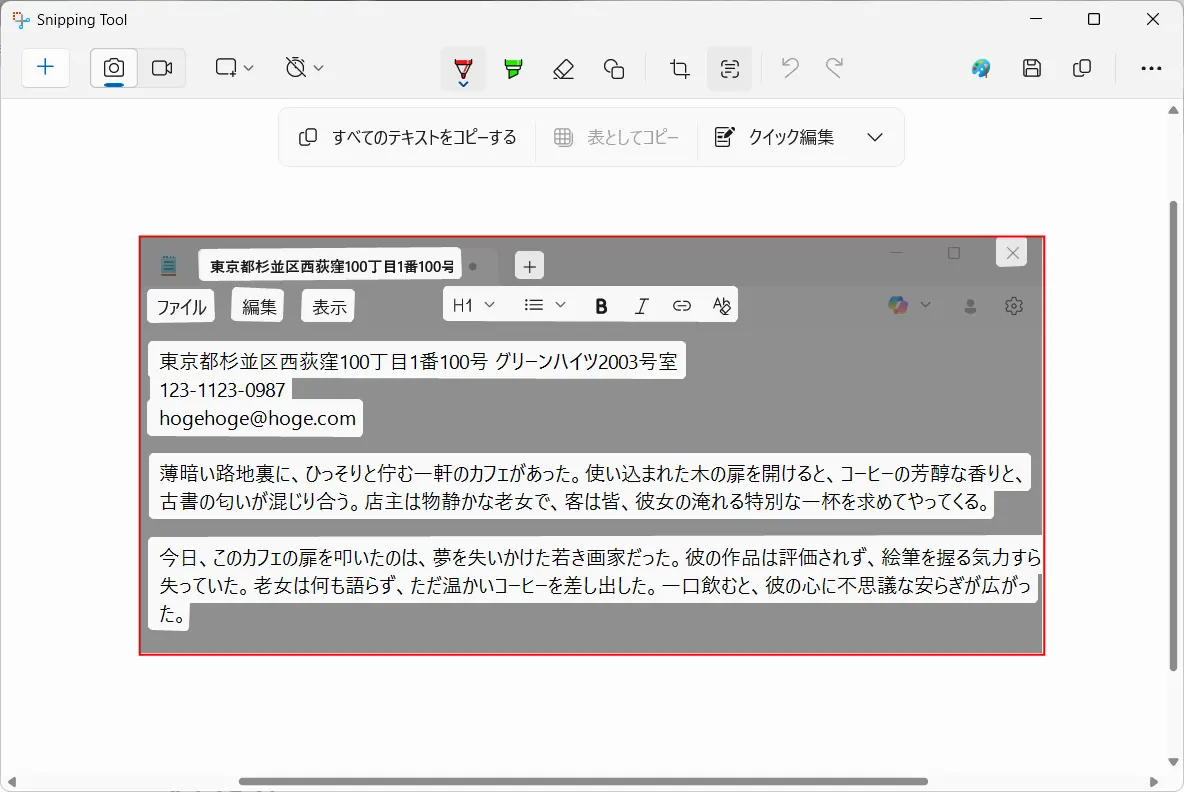Select the text line starting 失っていた
This screenshot has height=792, width=1184.
coord(595,586)
